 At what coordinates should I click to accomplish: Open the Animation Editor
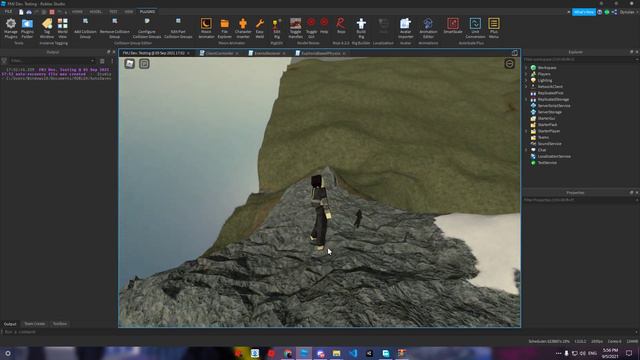click(428, 28)
